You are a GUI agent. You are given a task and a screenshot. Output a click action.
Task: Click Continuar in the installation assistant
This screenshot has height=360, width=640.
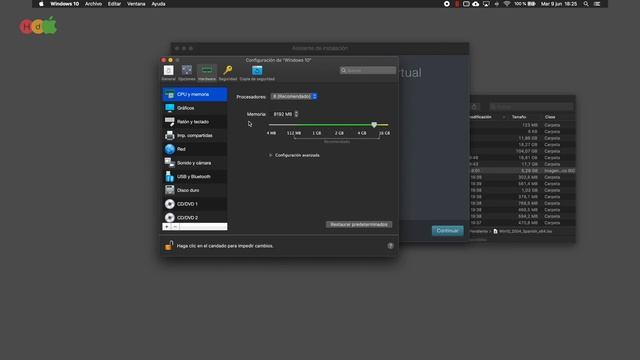point(448,231)
